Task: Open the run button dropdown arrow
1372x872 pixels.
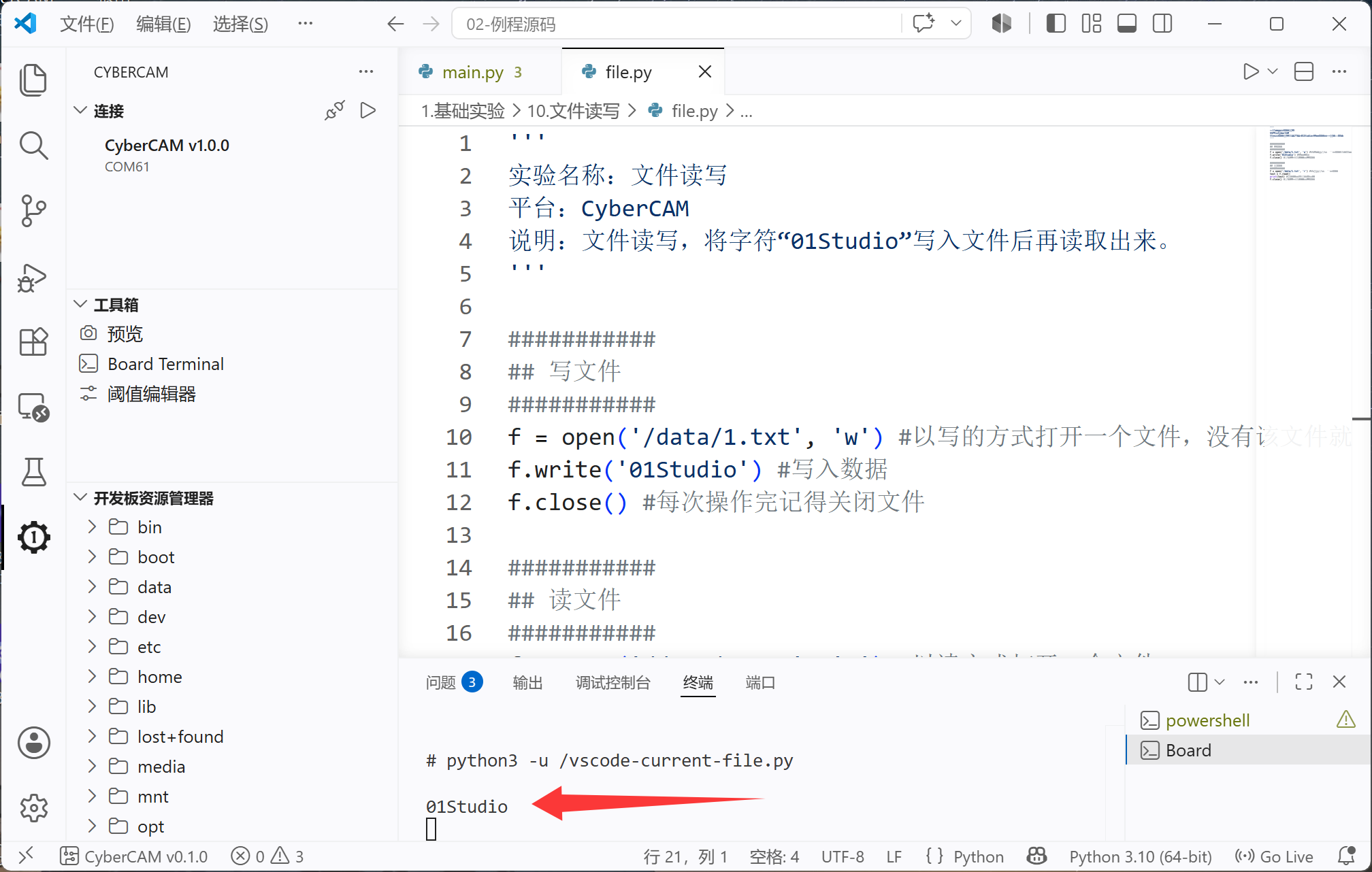Action: [1273, 71]
